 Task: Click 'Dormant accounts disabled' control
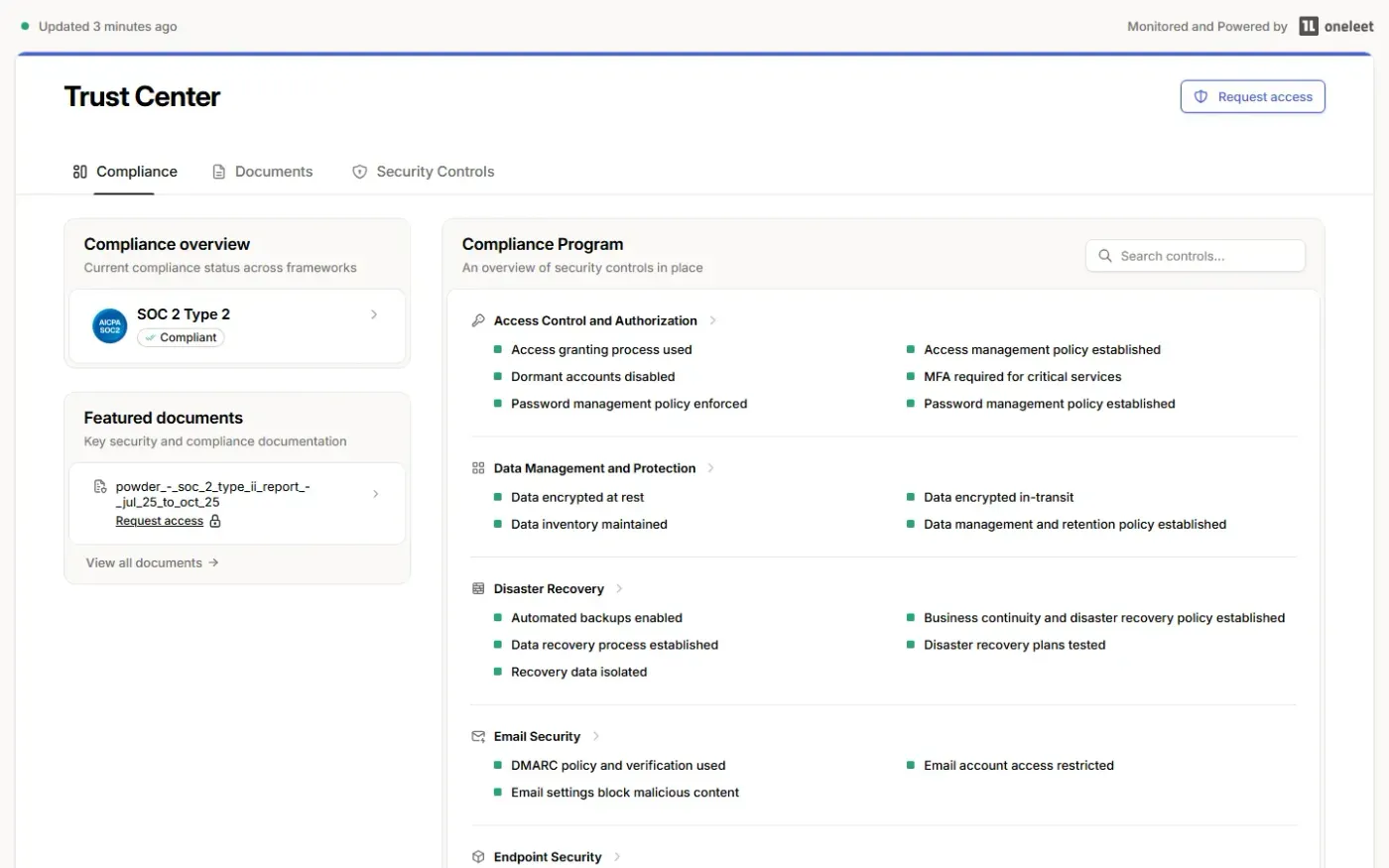[592, 377]
